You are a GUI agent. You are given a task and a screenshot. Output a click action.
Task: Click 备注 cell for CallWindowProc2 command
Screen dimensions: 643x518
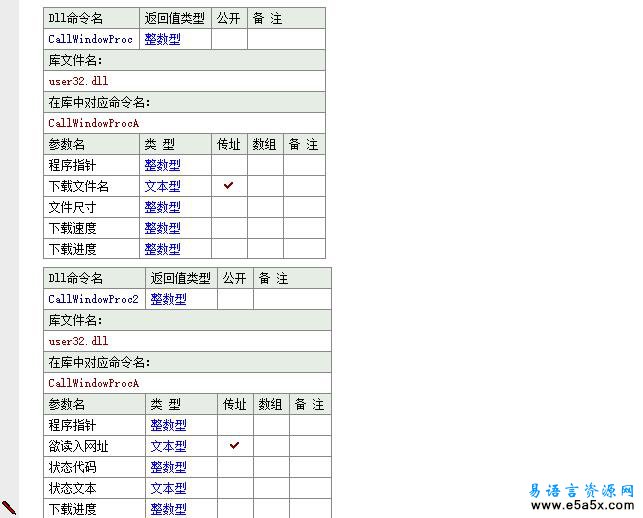[x=292, y=299]
